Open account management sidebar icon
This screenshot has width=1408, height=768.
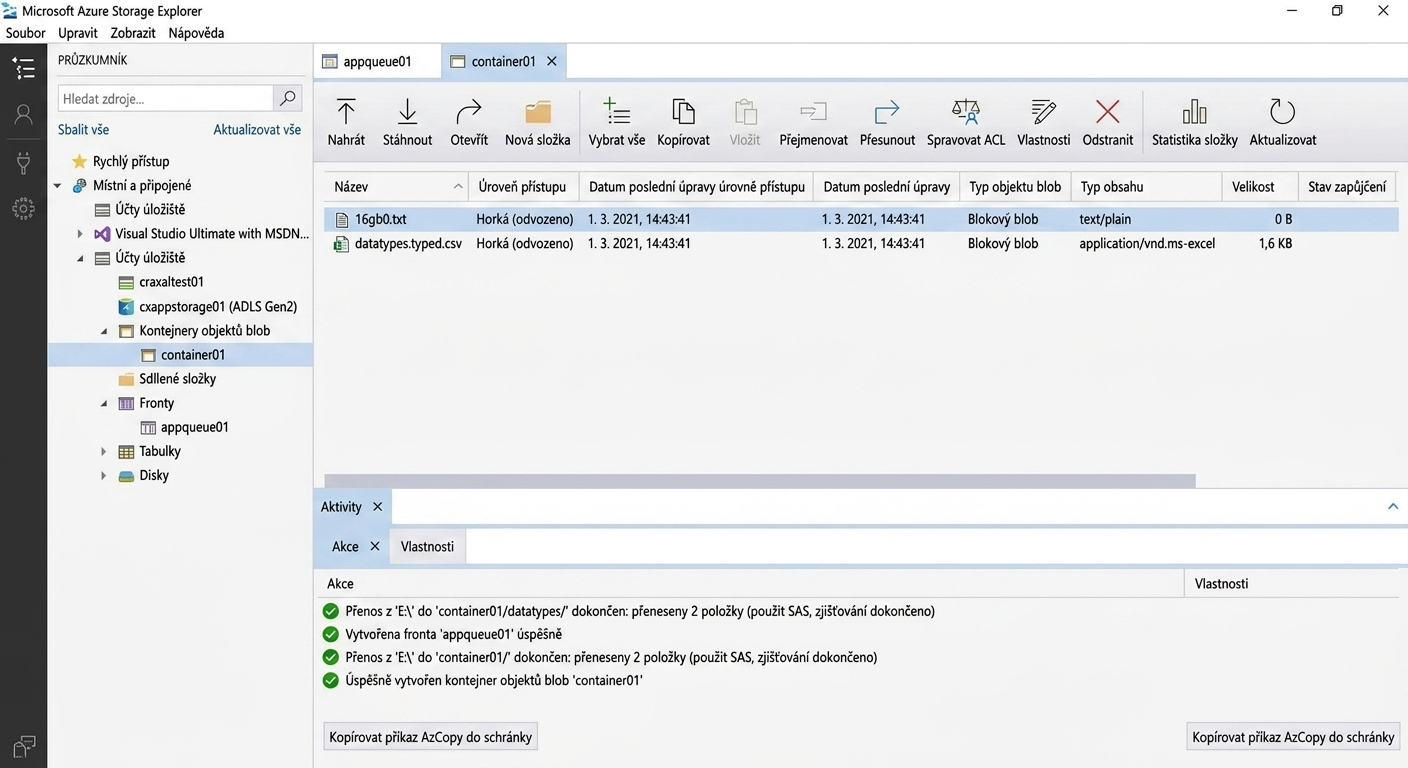[x=23, y=114]
